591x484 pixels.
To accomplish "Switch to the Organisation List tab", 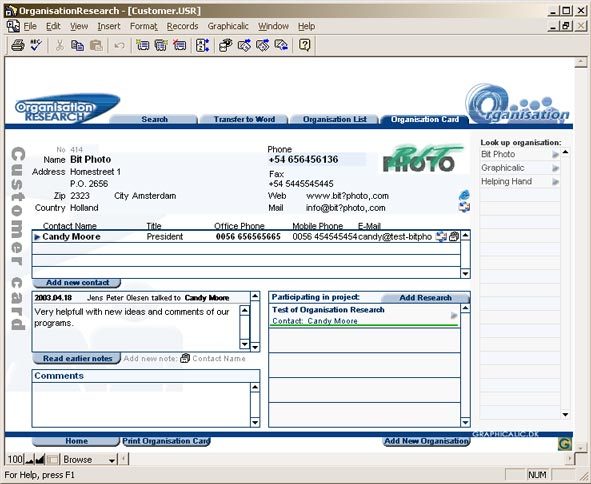I will click(335, 119).
